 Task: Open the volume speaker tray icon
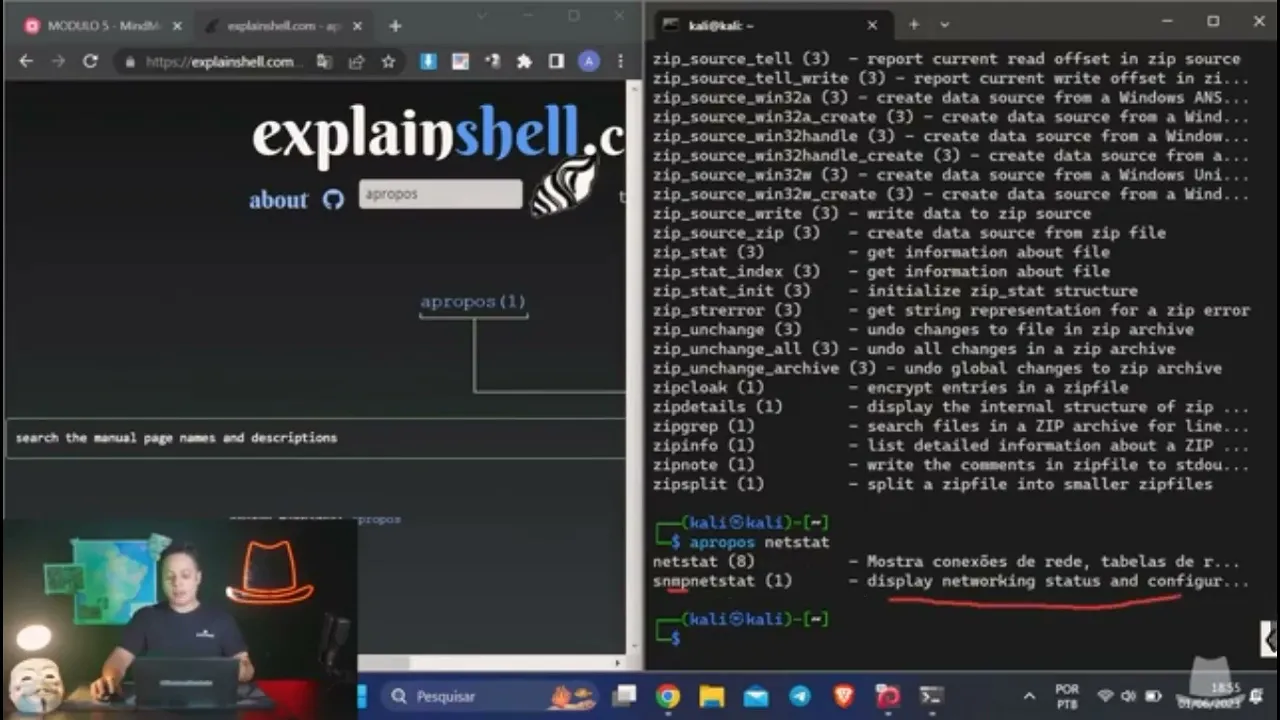point(1129,696)
